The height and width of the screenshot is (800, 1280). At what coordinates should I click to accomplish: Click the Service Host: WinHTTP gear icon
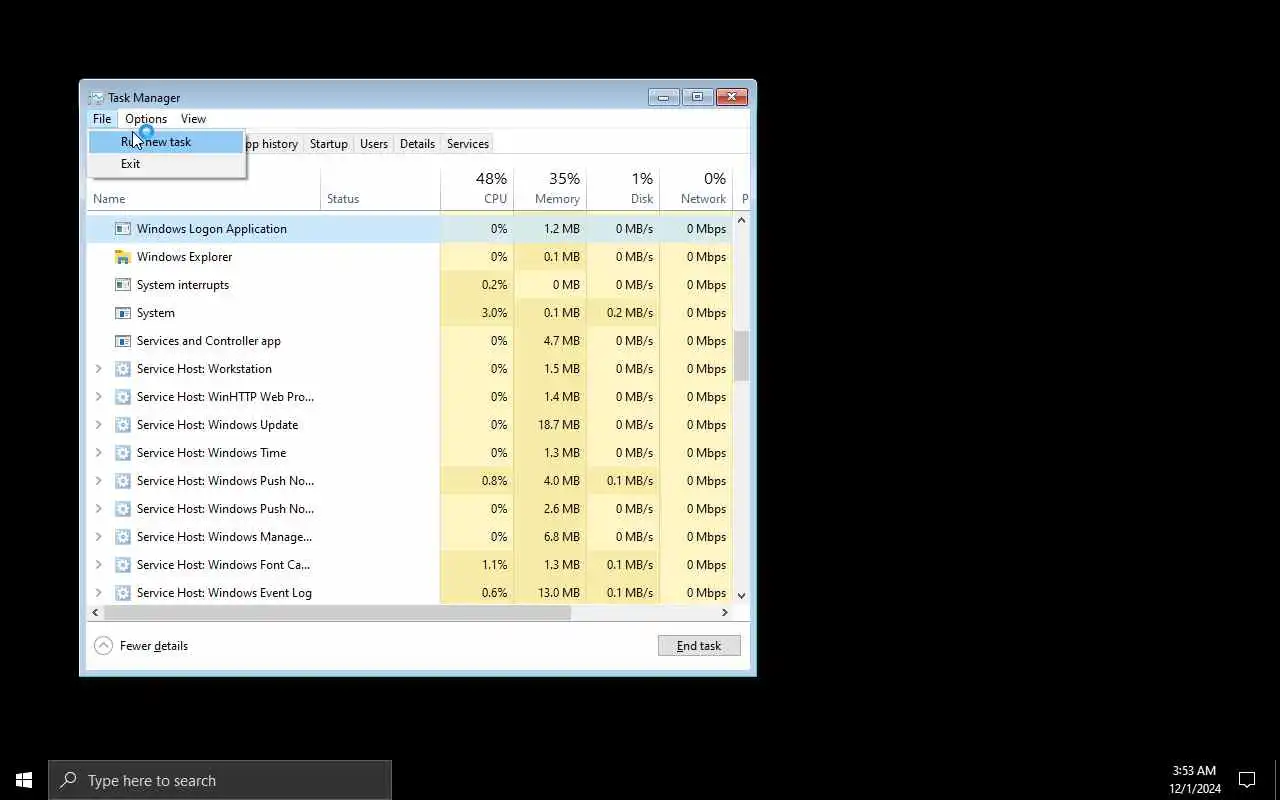[123, 397]
